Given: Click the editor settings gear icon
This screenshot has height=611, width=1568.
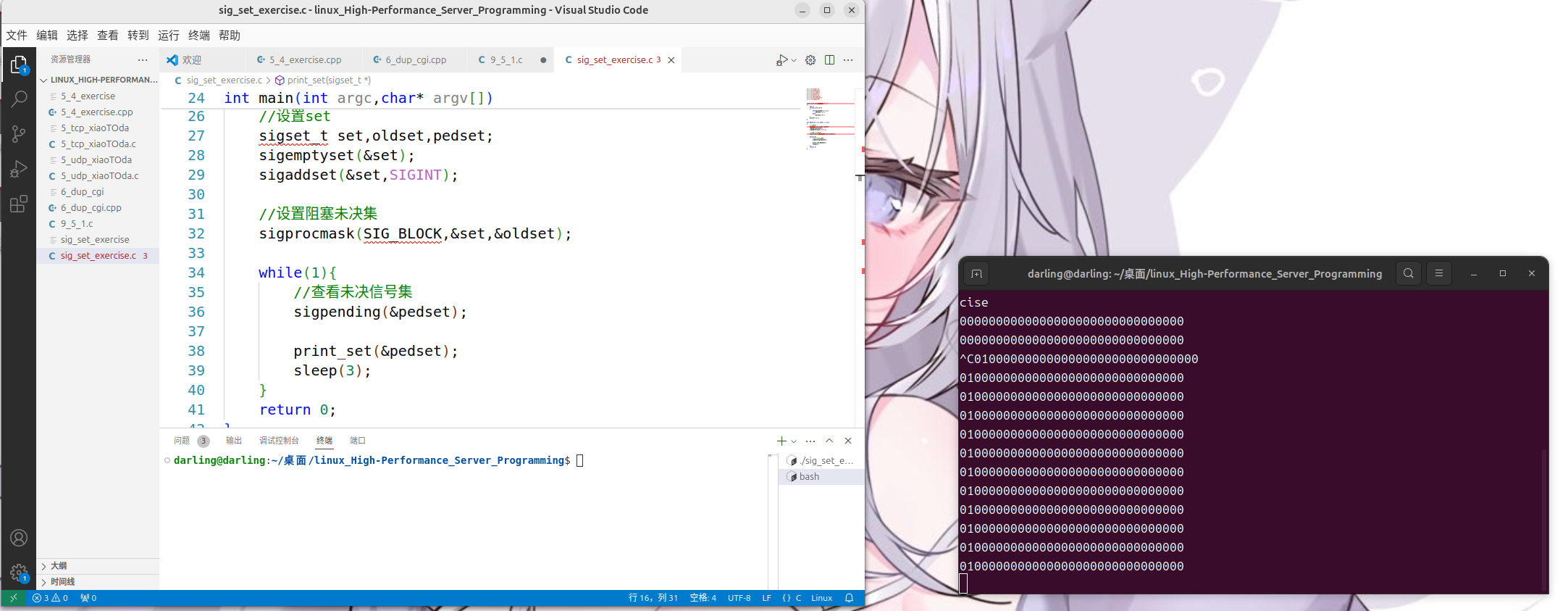Looking at the screenshot, I should (810, 60).
